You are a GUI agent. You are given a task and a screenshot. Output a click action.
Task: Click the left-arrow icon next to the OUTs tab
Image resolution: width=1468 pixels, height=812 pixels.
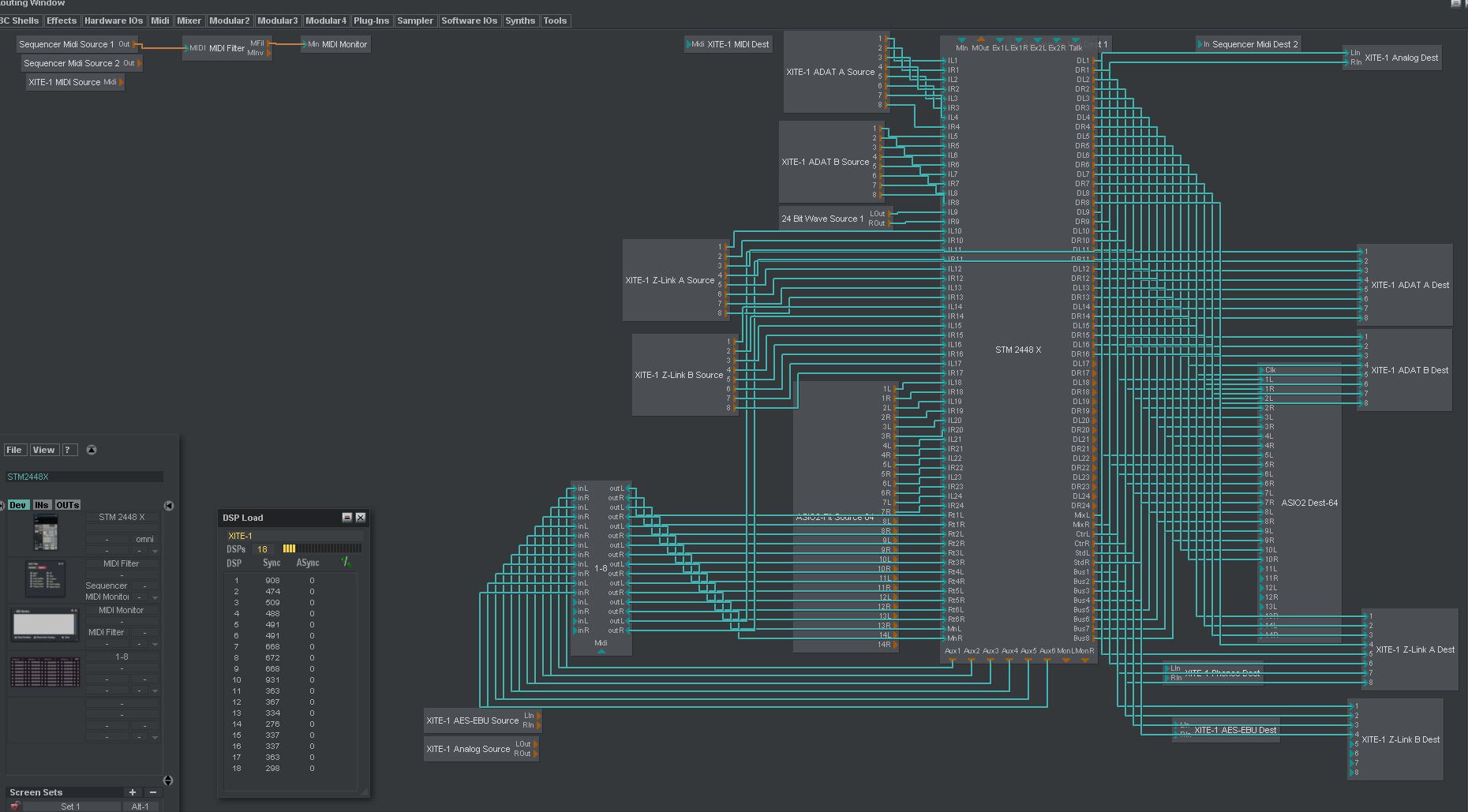(x=169, y=506)
